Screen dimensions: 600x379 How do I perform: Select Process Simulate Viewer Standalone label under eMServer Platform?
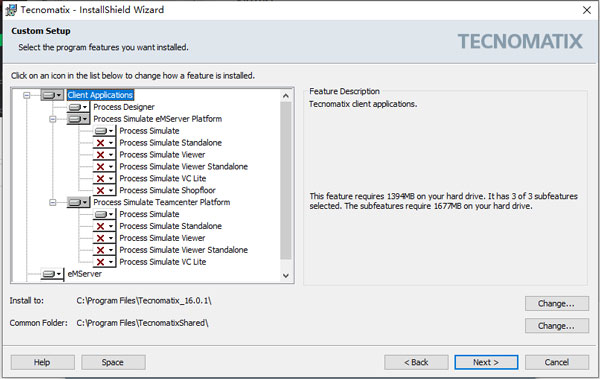(184, 167)
